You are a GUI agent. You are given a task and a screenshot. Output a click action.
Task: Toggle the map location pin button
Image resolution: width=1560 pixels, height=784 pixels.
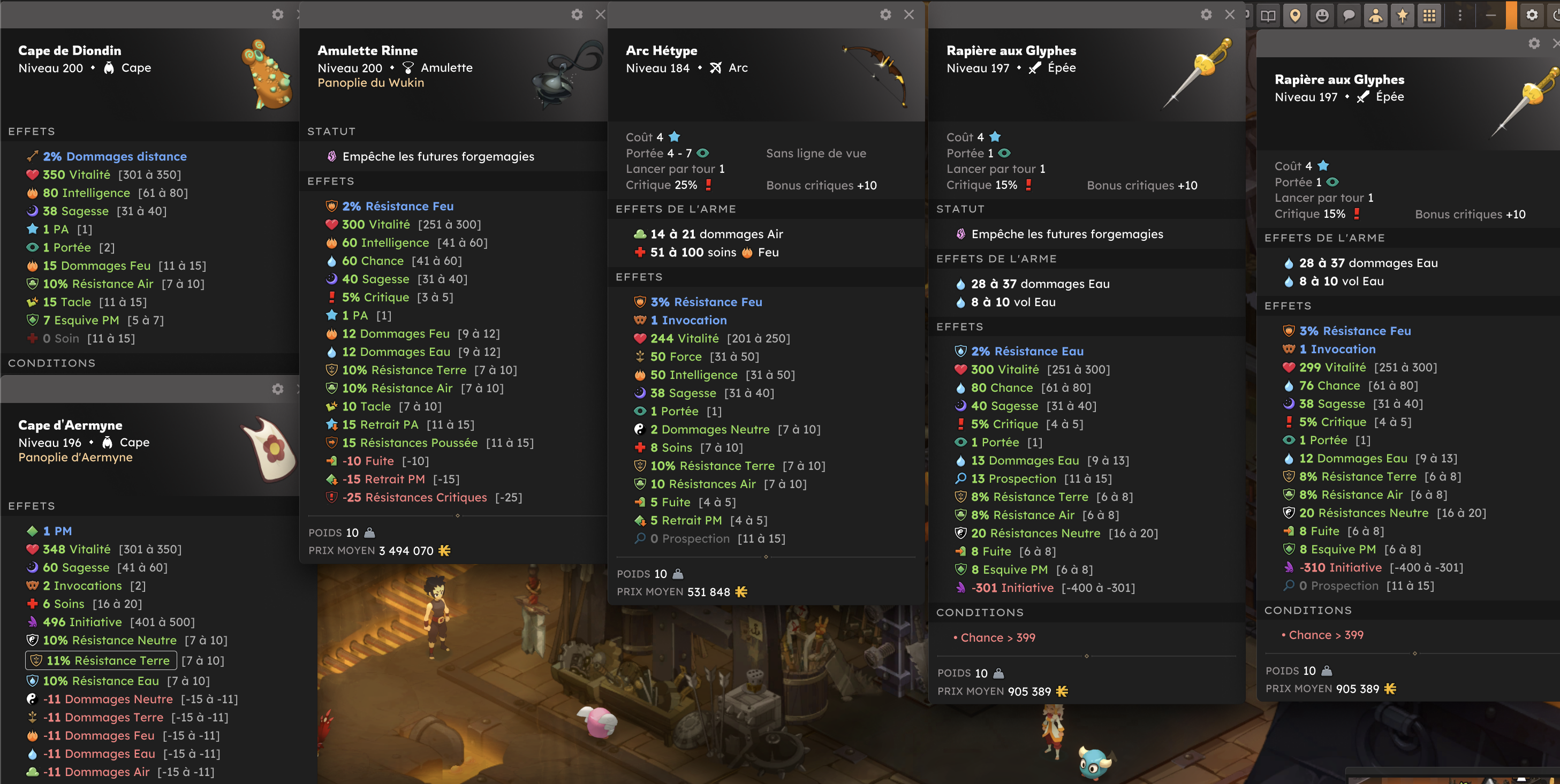(1295, 15)
